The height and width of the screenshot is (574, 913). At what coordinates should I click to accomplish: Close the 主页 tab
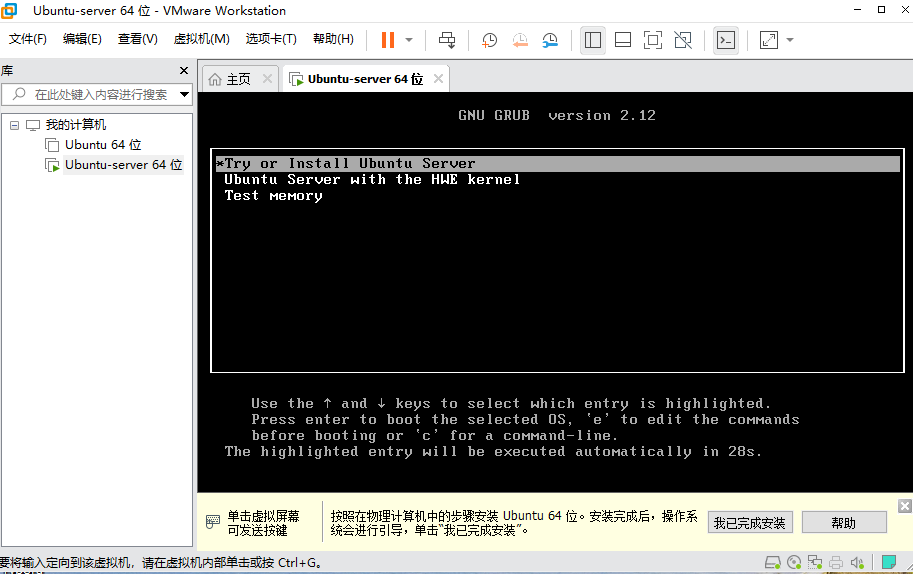[x=267, y=79]
